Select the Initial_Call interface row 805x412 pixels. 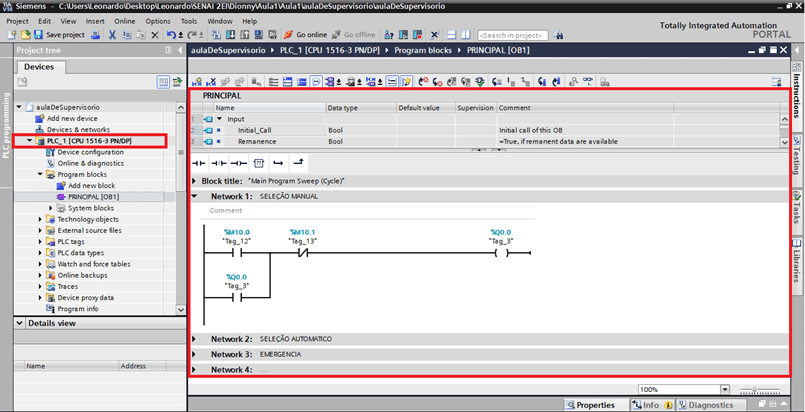click(485, 130)
